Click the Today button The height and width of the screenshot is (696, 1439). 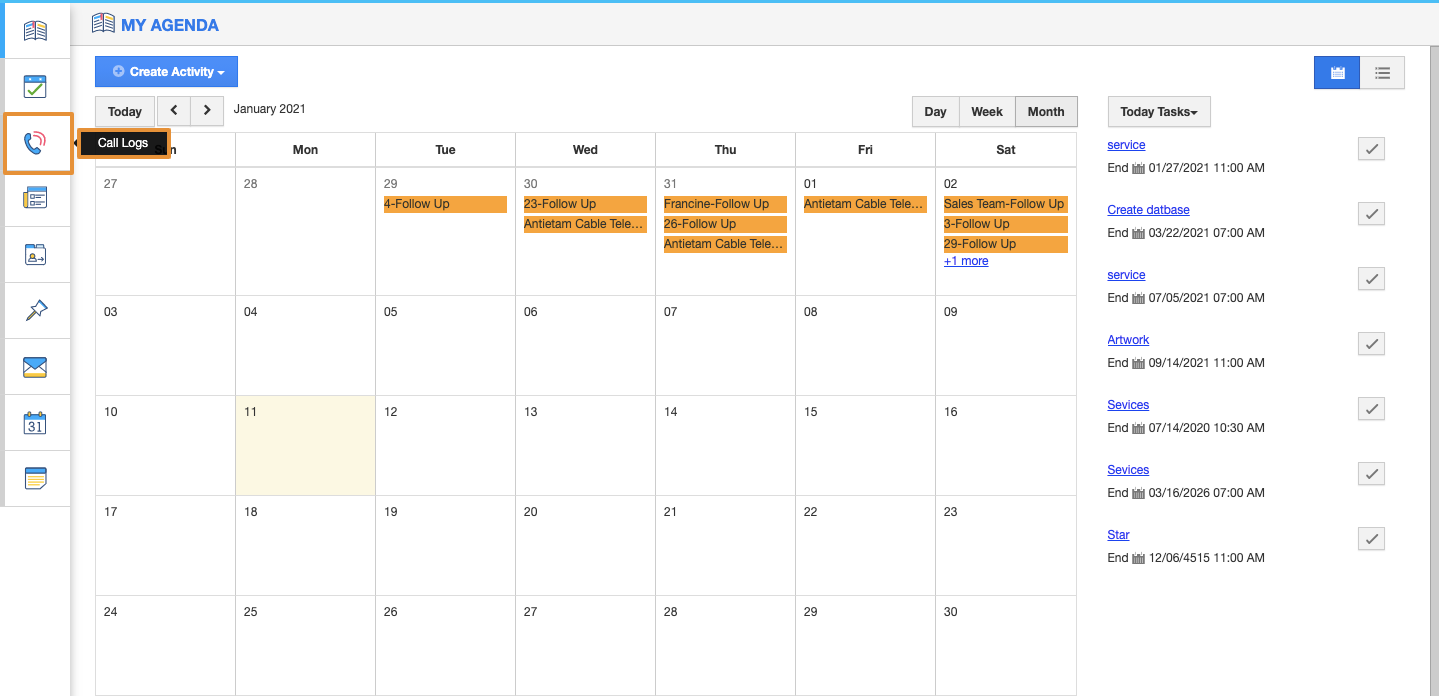pos(125,112)
